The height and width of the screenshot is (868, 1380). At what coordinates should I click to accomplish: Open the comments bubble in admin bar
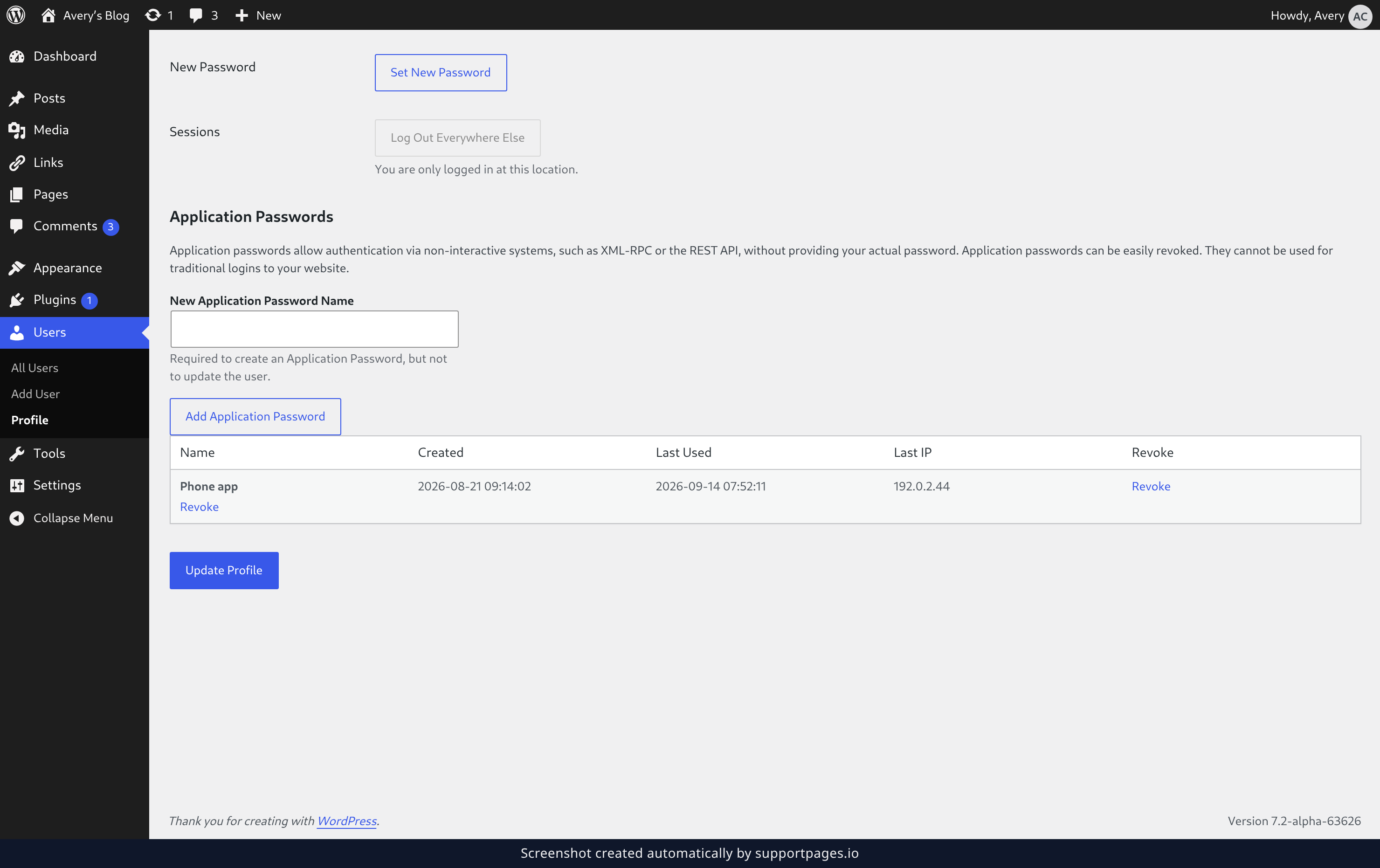[196, 15]
